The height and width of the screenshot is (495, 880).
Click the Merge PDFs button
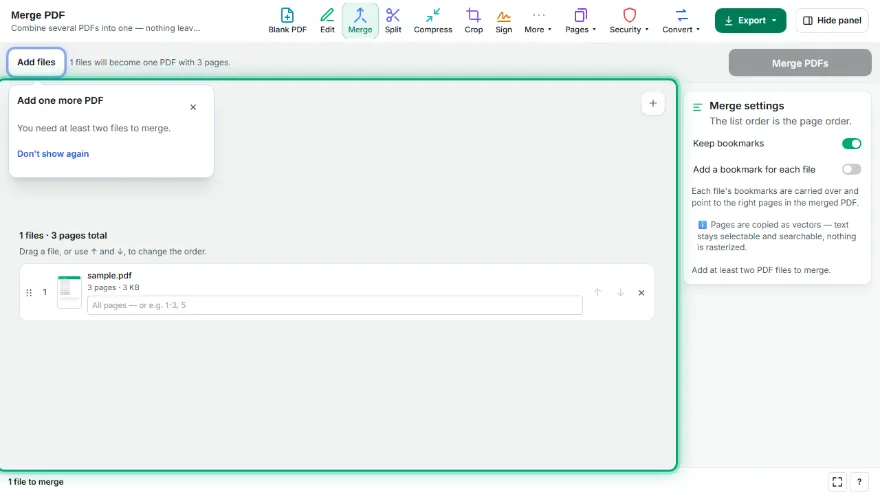coord(800,63)
